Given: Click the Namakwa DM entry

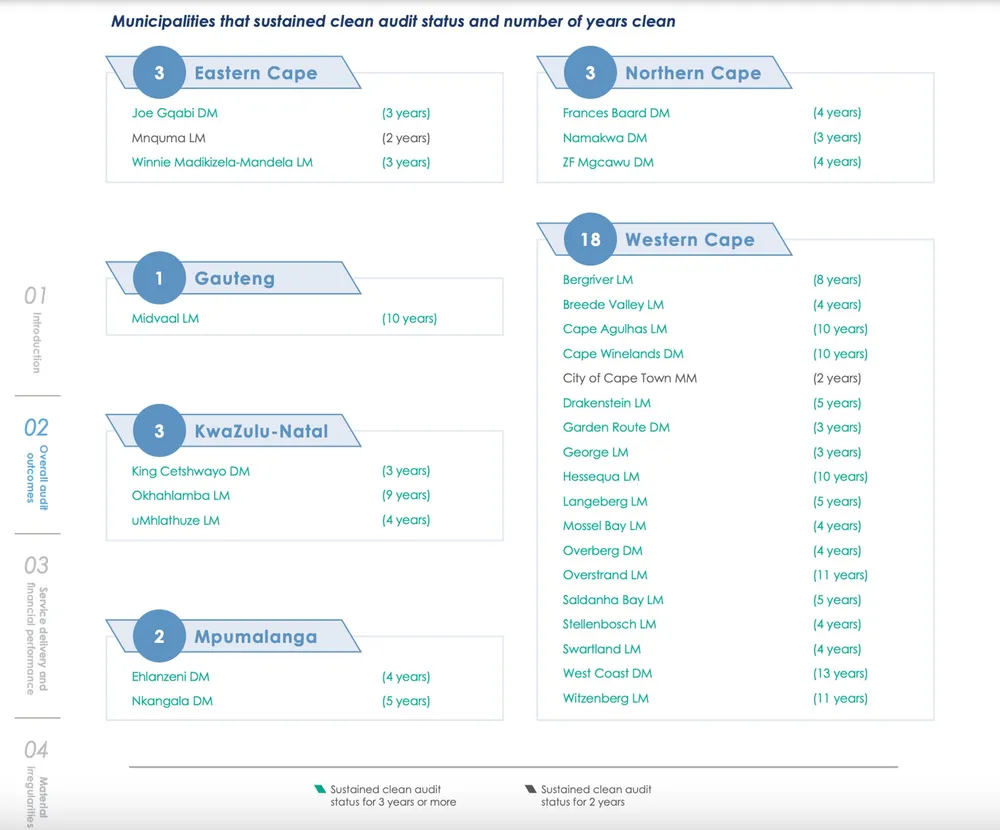Looking at the screenshot, I should tap(605, 138).
